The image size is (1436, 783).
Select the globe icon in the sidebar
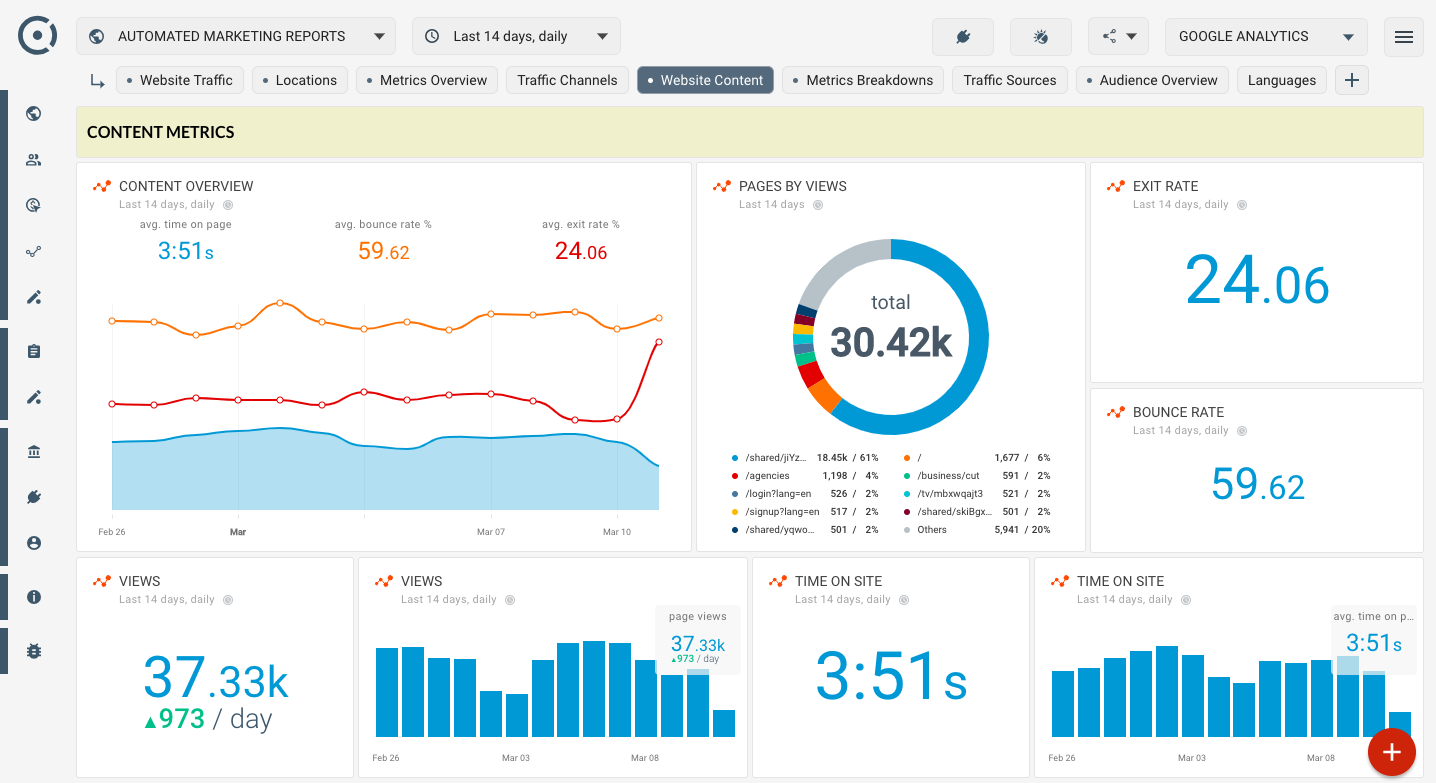[x=33, y=113]
